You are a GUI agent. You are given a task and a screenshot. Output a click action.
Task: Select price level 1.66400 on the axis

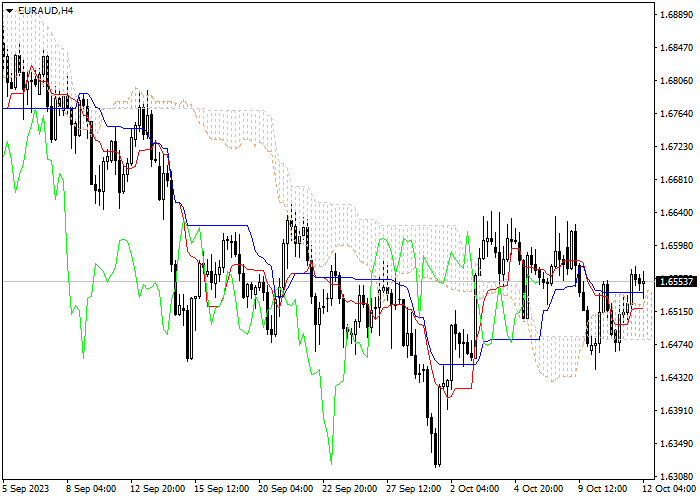(676, 213)
